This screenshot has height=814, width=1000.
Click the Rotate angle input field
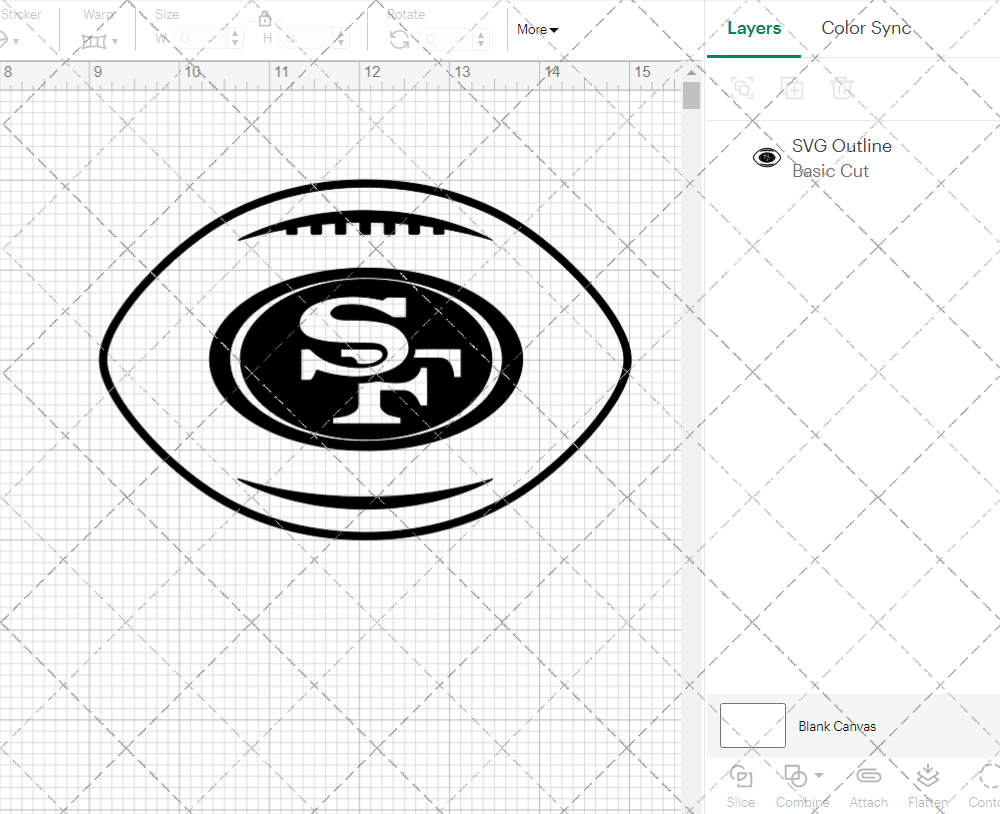coord(447,38)
